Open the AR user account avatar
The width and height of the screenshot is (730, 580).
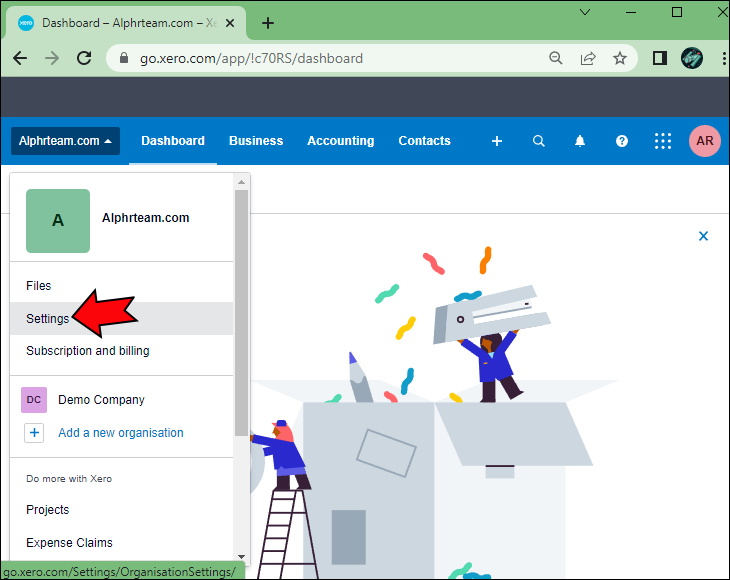pos(705,141)
